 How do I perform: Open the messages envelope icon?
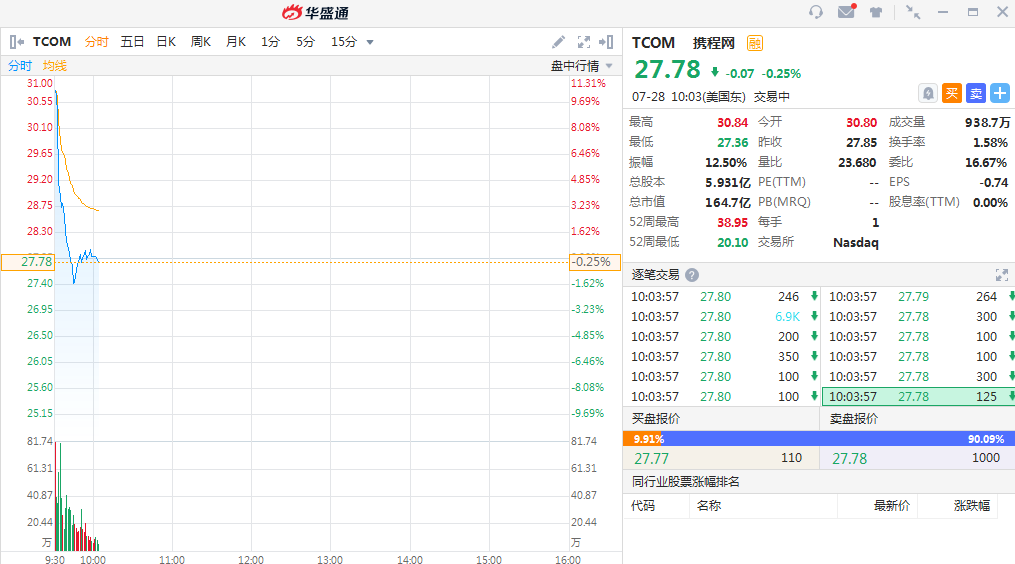[x=846, y=12]
